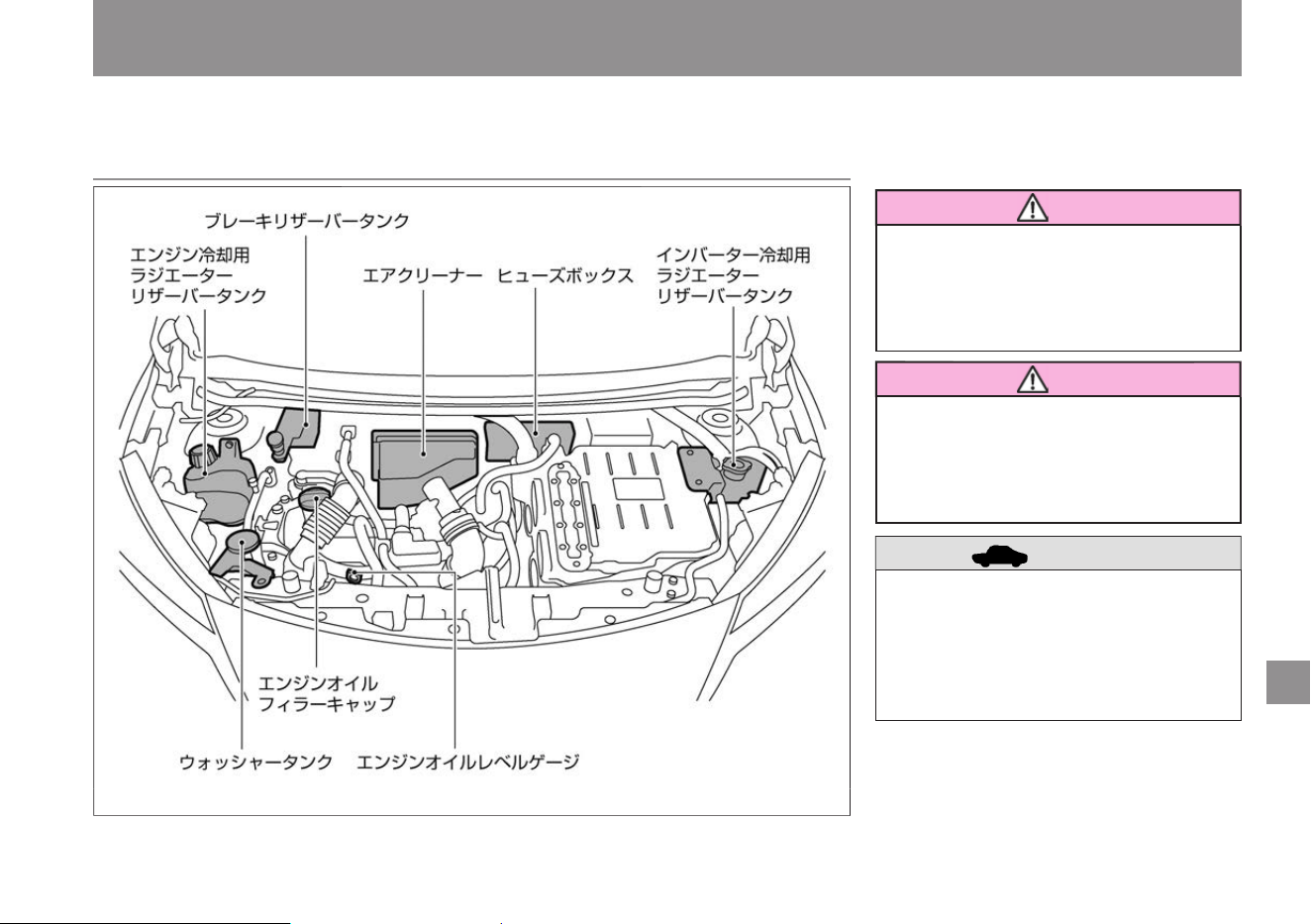Click the second warning triangle icon
This screenshot has height=924, width=1311.
pos(1033,379)
